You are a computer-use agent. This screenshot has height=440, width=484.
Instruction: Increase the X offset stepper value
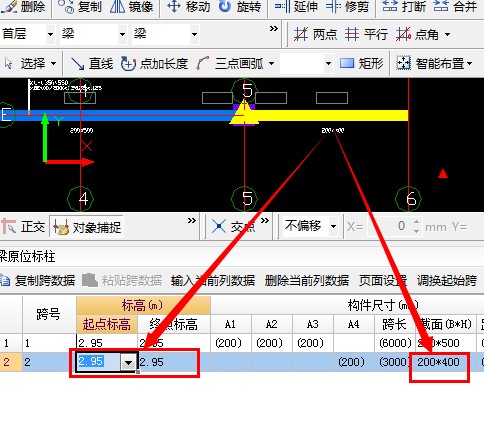coord(416,222)
